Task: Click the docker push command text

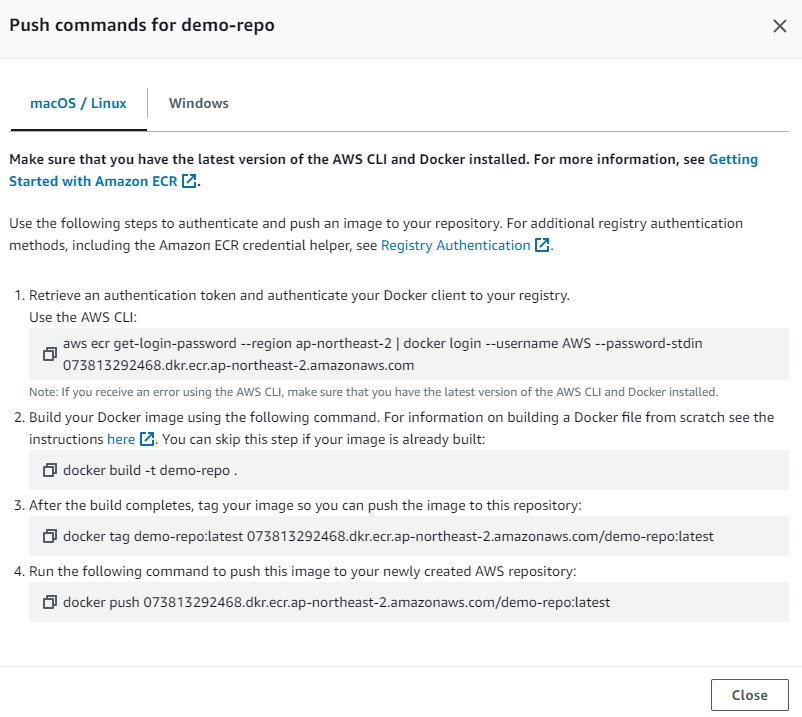Action: pyautogui.click(x=336, y=602)
